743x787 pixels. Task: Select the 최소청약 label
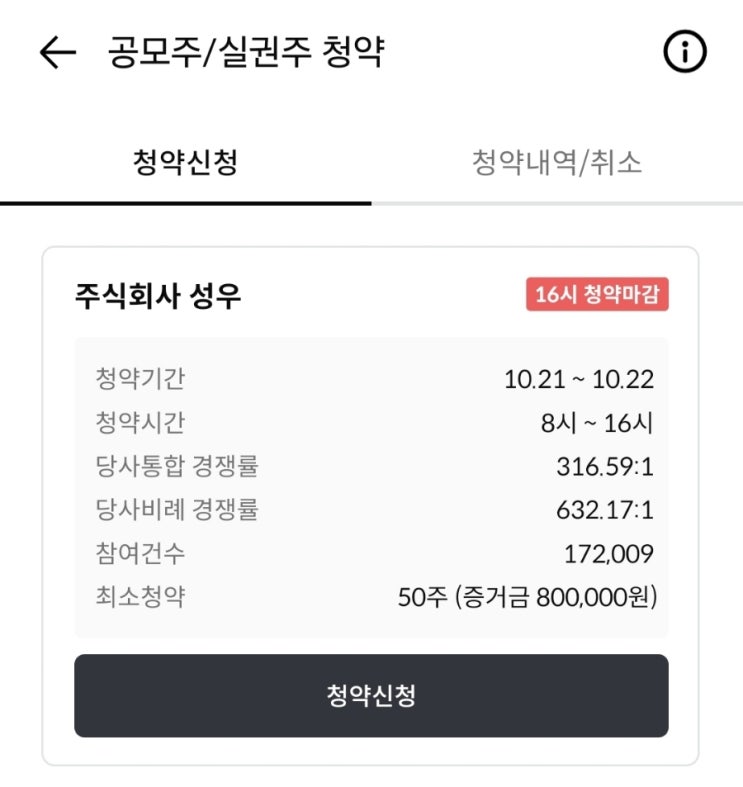[x=140, y=597]
